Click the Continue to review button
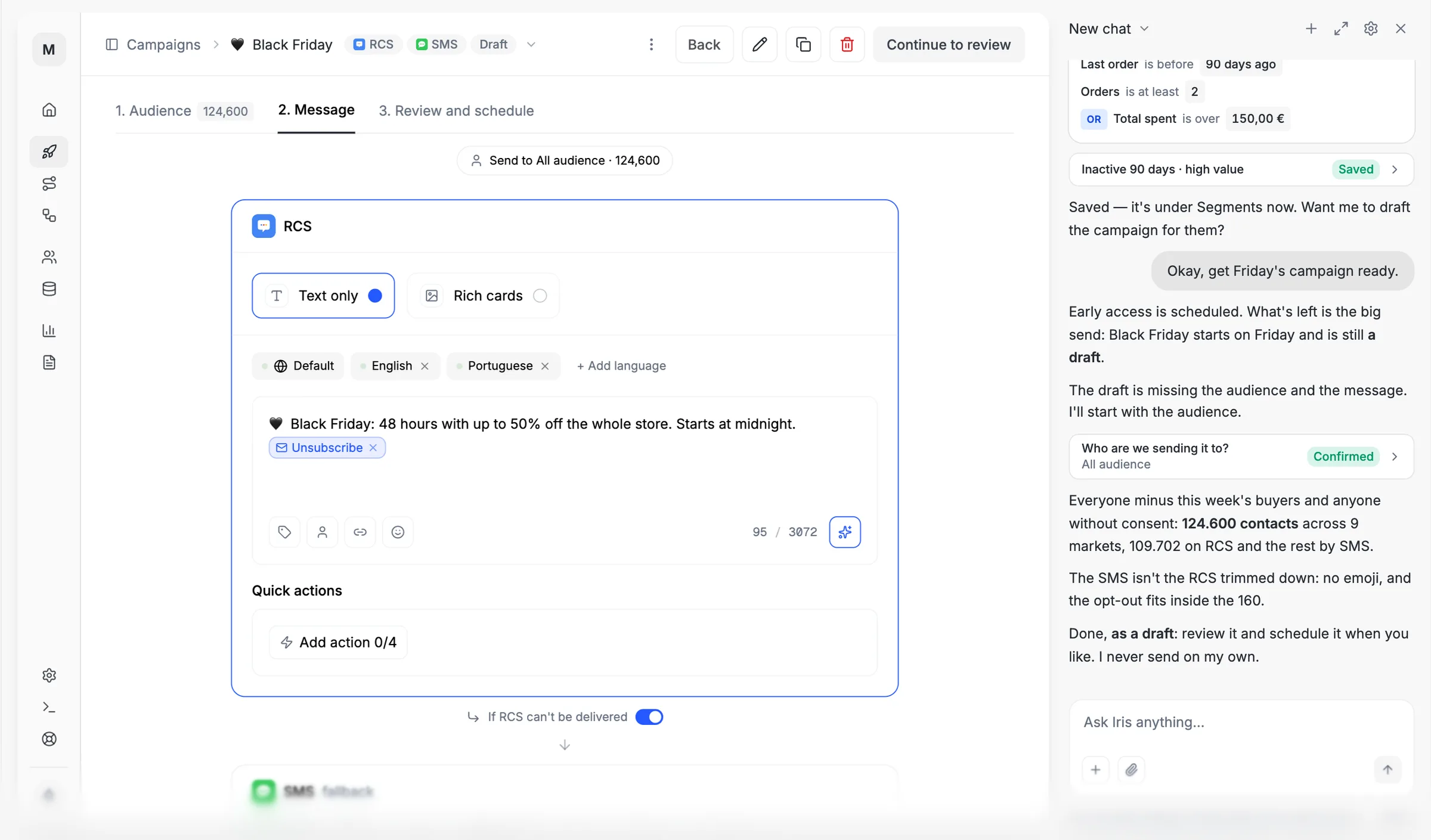The height and width of the screenshot is (840, 1431). (x=948, y=45)
